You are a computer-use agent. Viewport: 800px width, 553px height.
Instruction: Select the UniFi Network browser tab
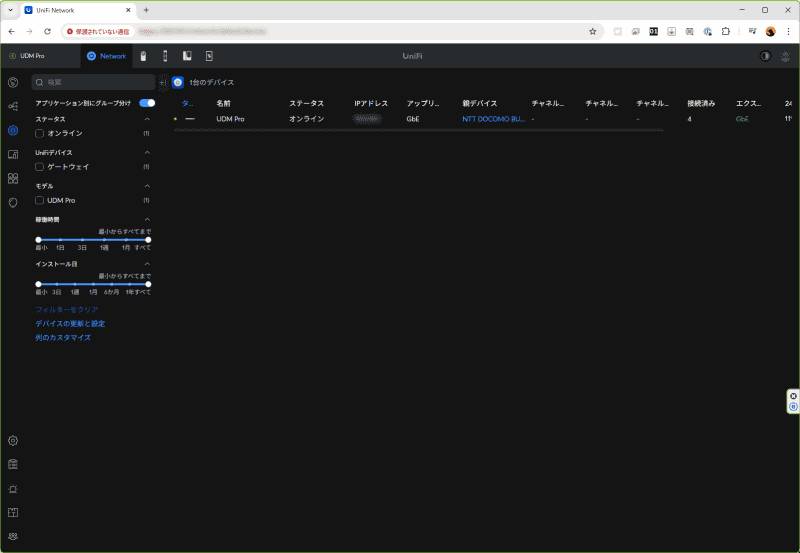pyautogui.click(x=78, y=10)
